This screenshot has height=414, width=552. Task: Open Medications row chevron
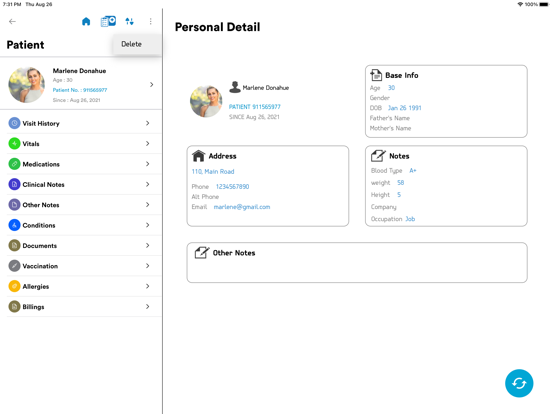148,164
